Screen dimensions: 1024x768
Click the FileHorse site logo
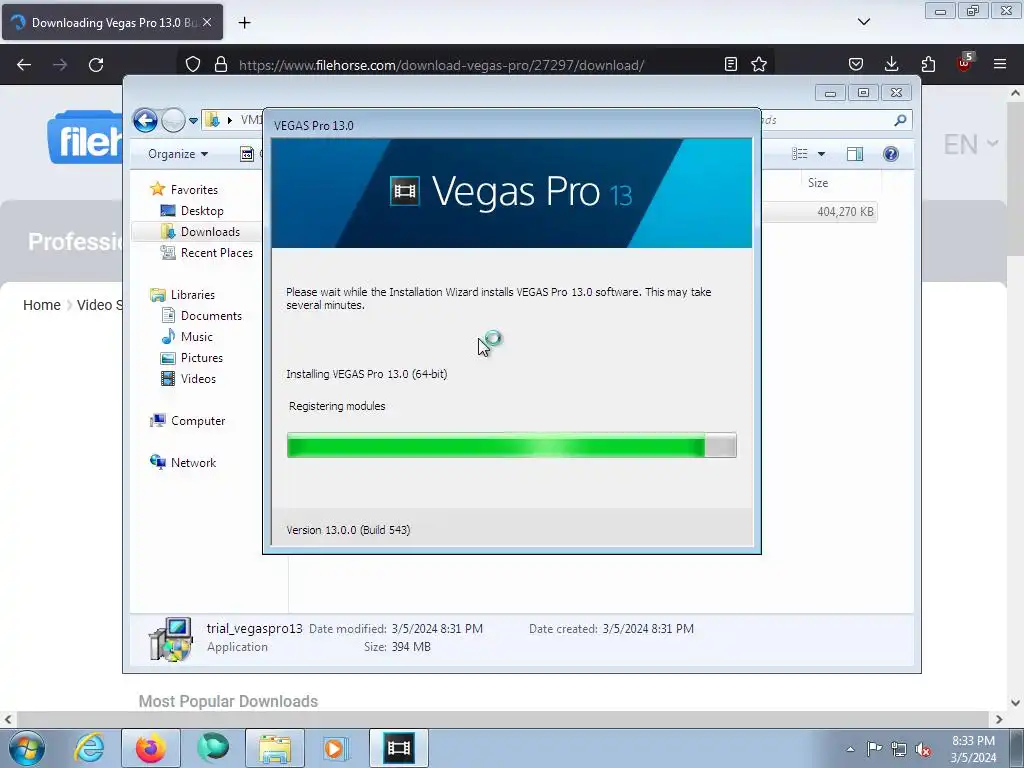[x=85, y=138]
